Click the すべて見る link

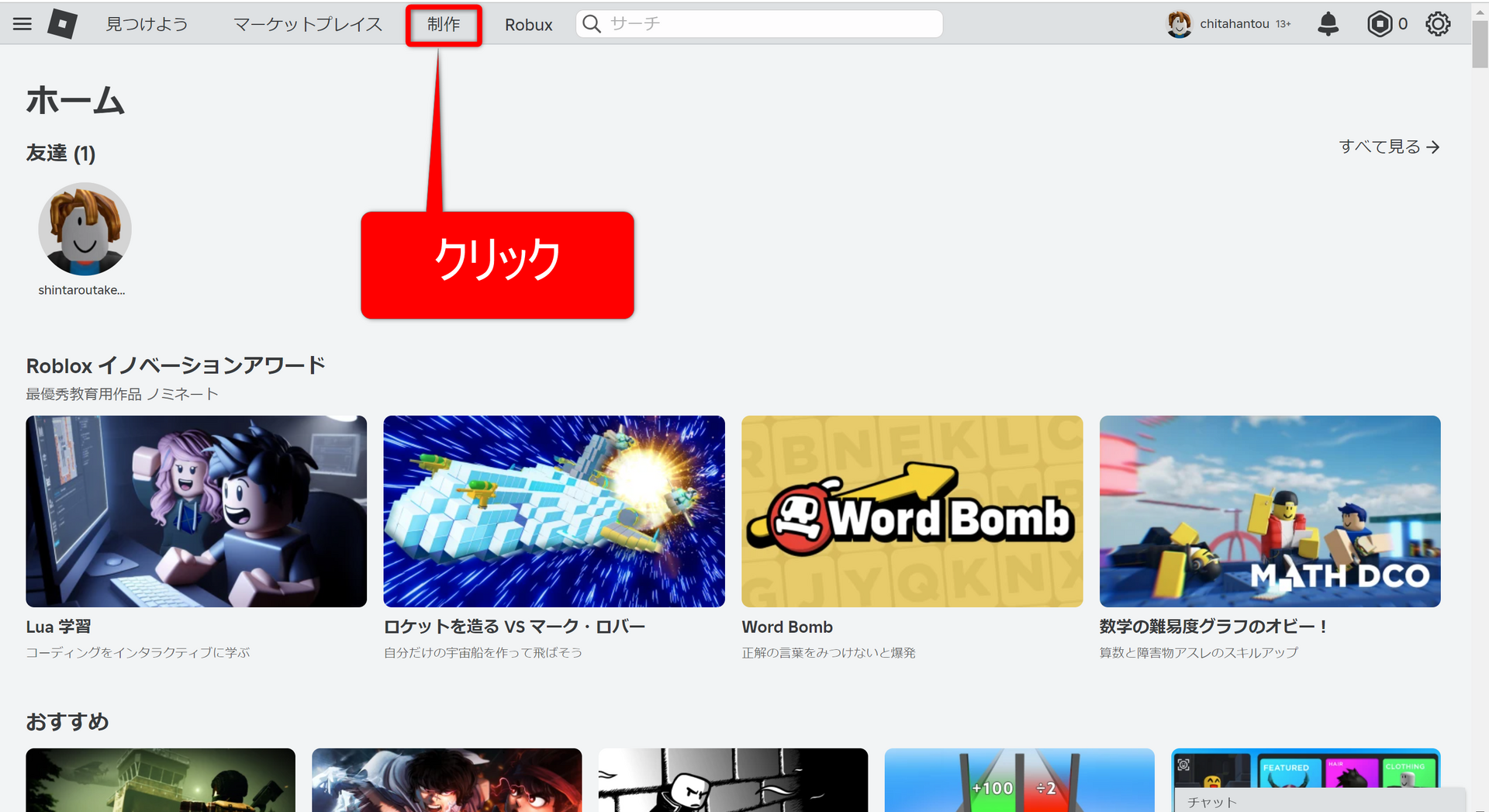coord(1388,147)
